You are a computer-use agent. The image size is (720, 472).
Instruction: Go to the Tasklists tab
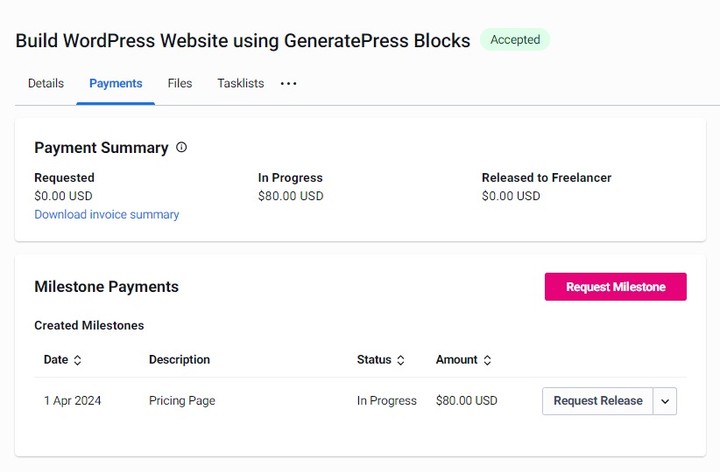point(240,84)
